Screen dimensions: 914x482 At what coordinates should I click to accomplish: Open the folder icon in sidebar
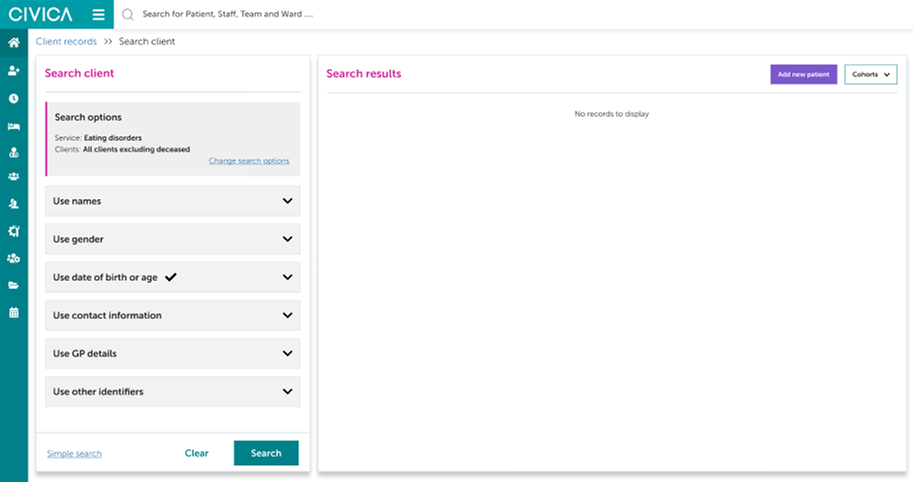[13, 286]
